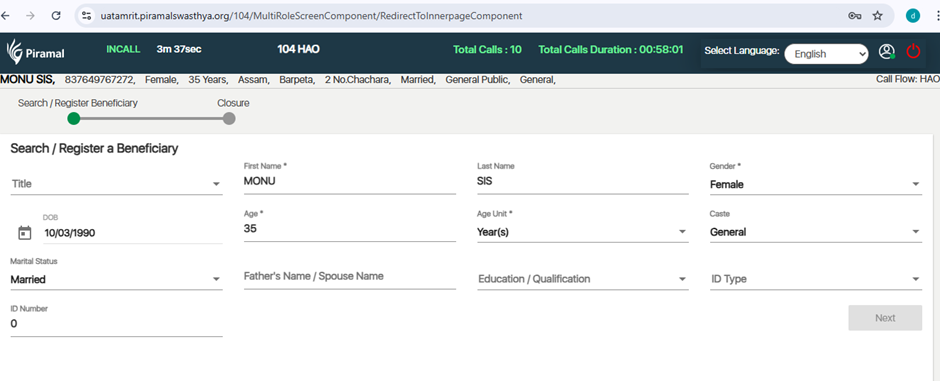Click the 104 HAO label
This screenshot has width=940, height=381.
click(298, 49)
